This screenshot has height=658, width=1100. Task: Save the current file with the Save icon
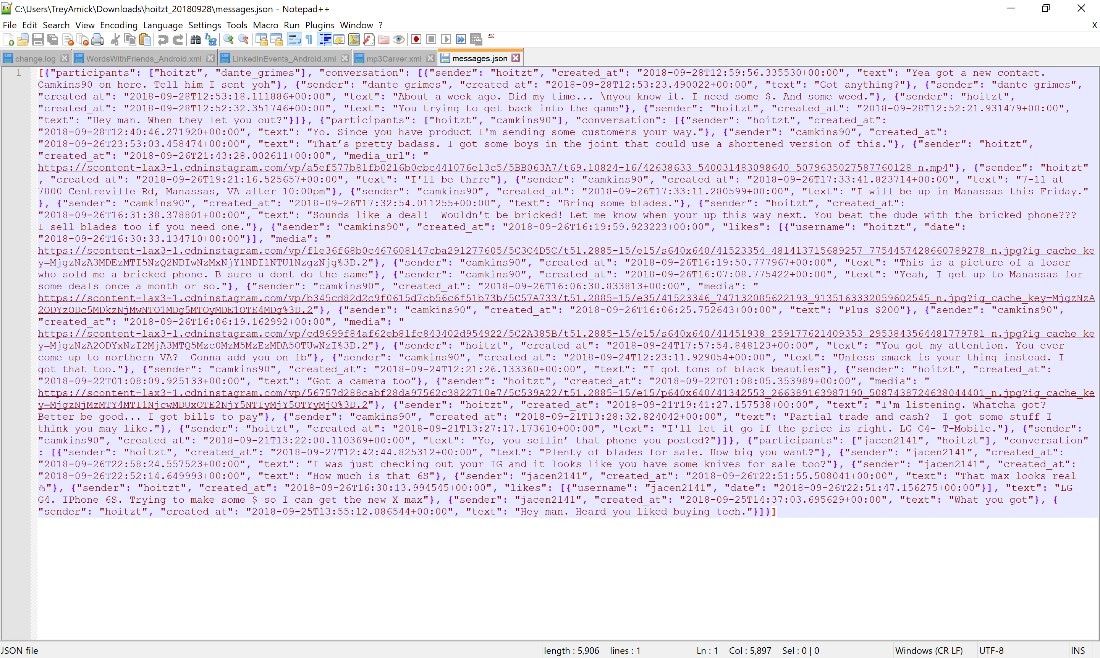click(x=38, y=40)
